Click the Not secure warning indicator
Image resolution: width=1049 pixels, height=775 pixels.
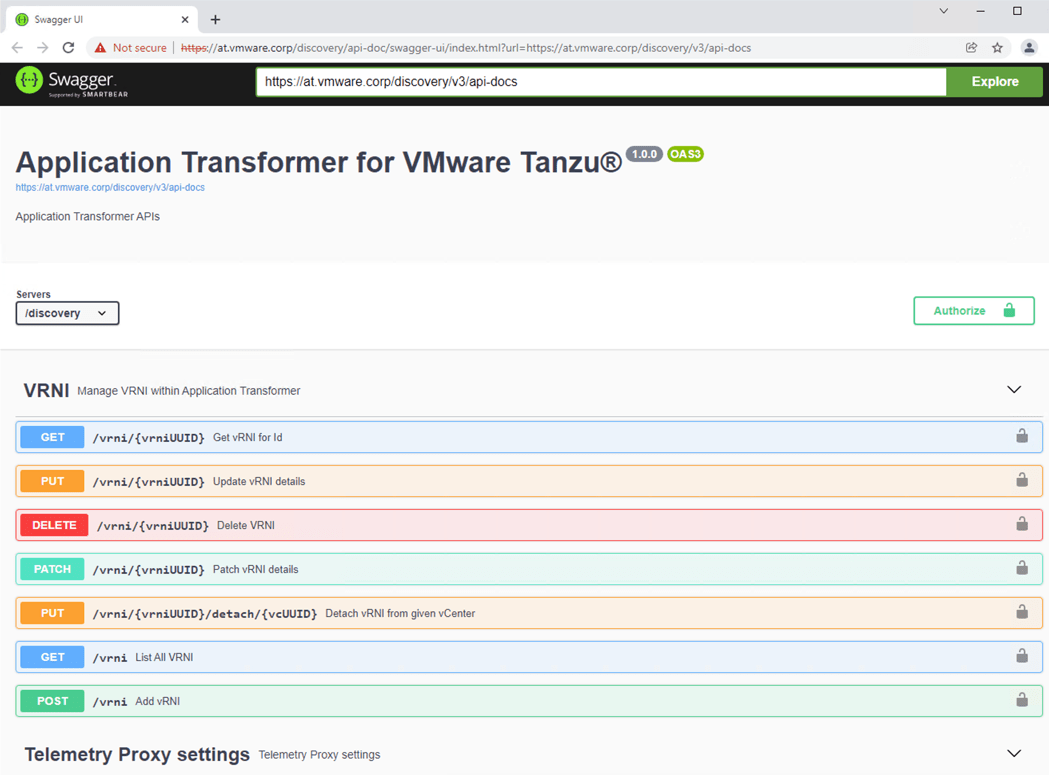(x=130, y=48)
